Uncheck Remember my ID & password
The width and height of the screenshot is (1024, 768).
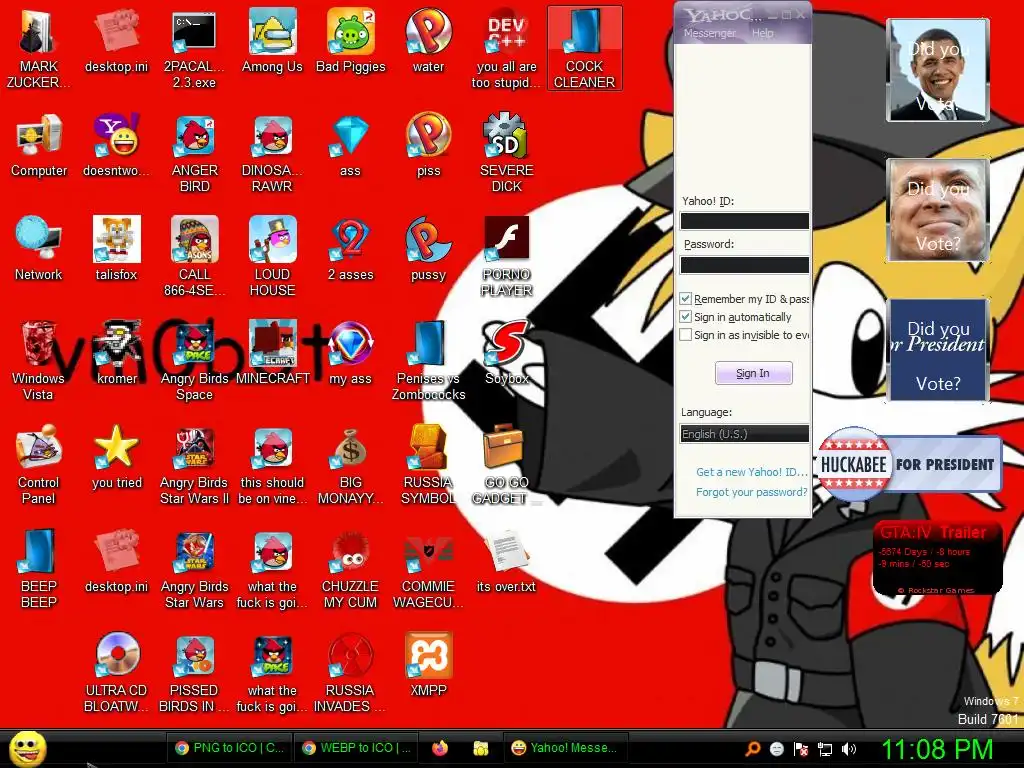coord(686,298)
